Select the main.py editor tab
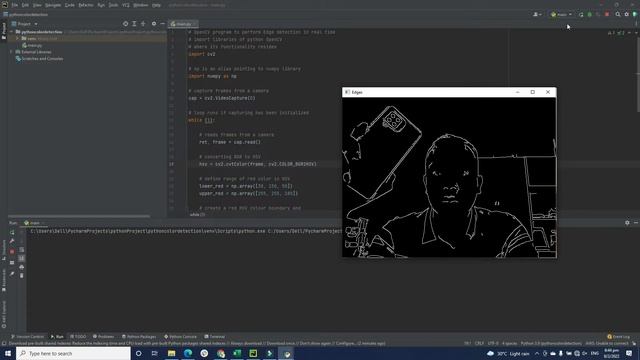The width and height of the screenshot is (640, 360). (183, 24)
